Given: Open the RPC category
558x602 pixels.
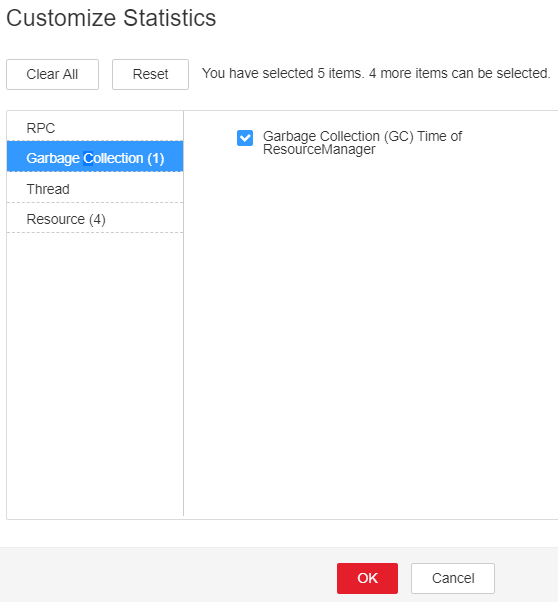Looking at the screenshot, I should 95,128.
